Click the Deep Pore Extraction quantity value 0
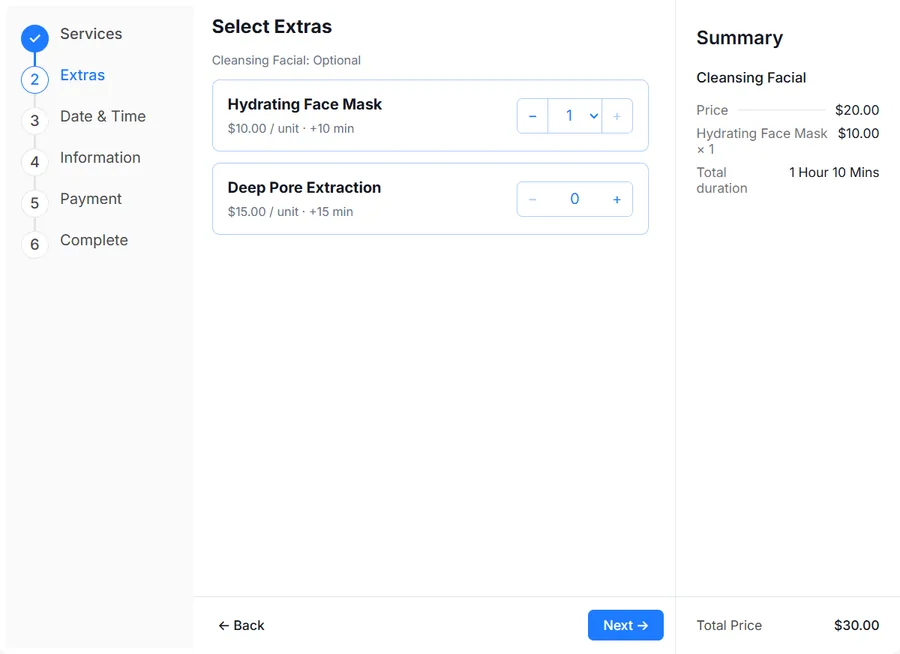The height and width of the screenshot is (654, 900). point(575,199)
